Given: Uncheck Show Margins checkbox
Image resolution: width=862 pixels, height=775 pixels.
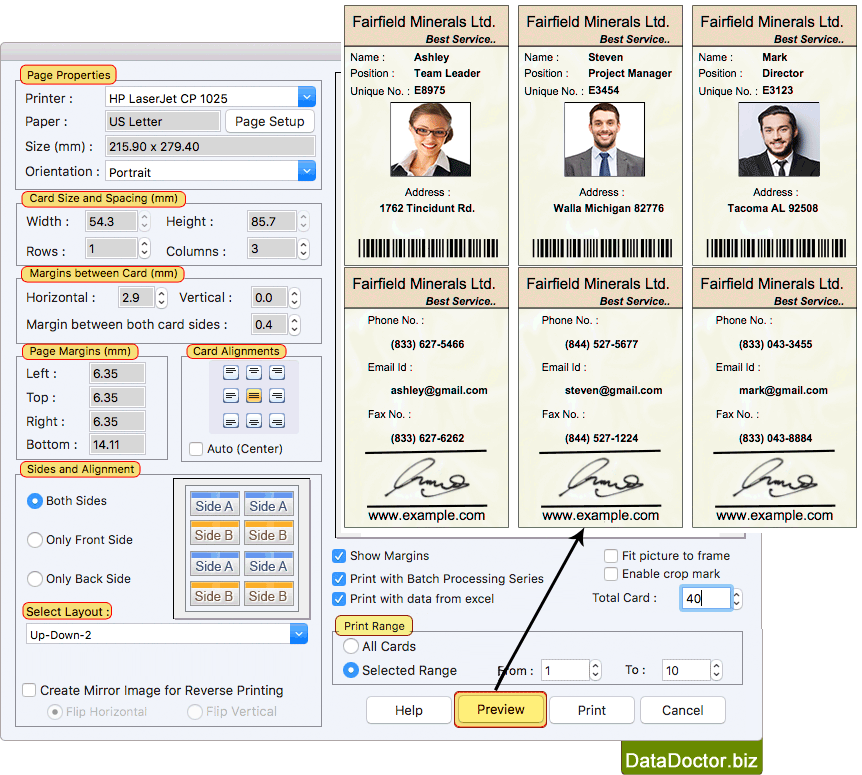Looking at the screenshot, I should point(339,556).
